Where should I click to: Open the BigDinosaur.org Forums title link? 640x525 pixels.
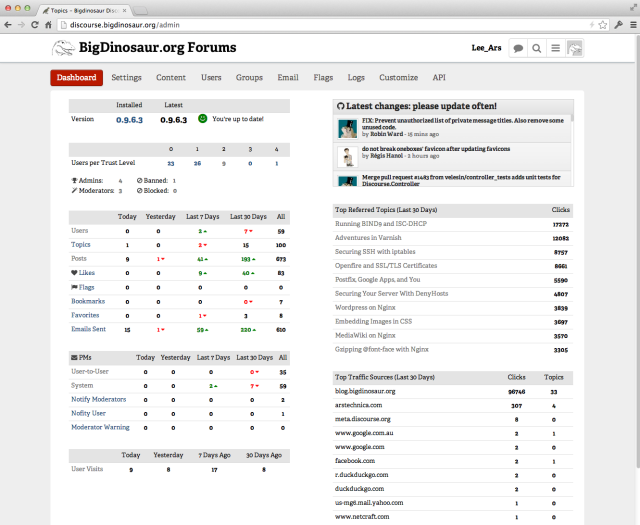(x=158, y=47)
